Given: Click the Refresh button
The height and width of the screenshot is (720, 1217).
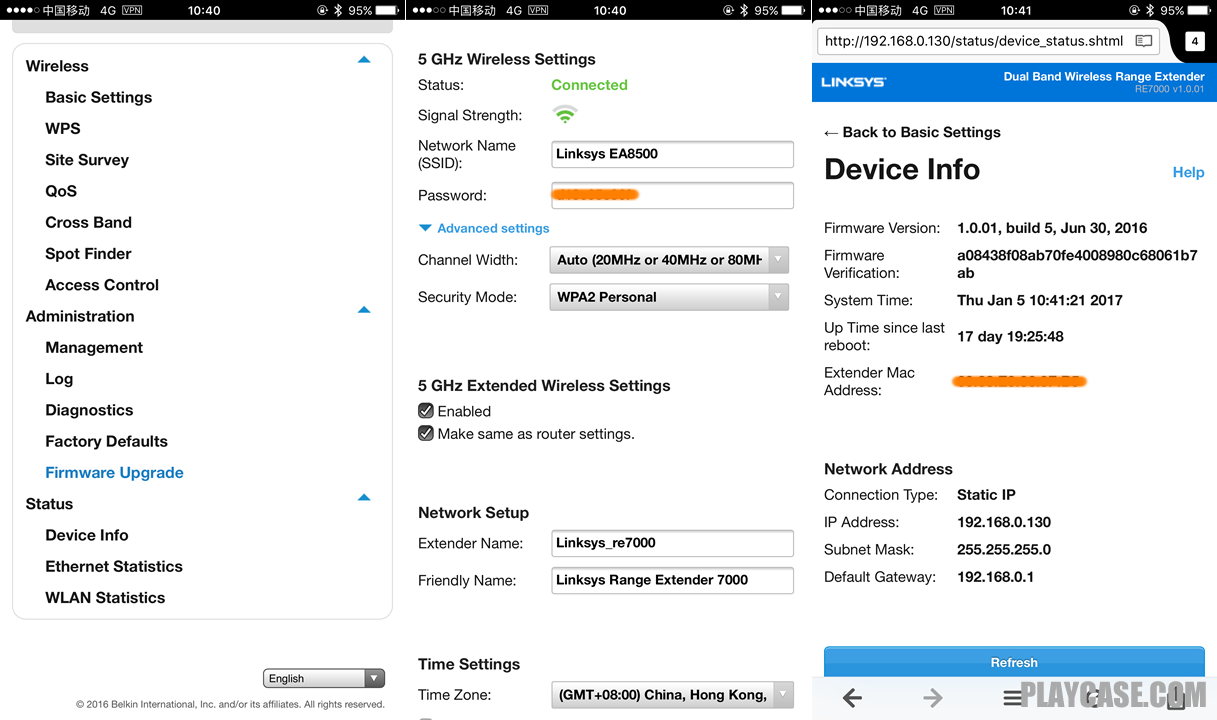Looking at the screenshot, I should [x=1014, y=662].
